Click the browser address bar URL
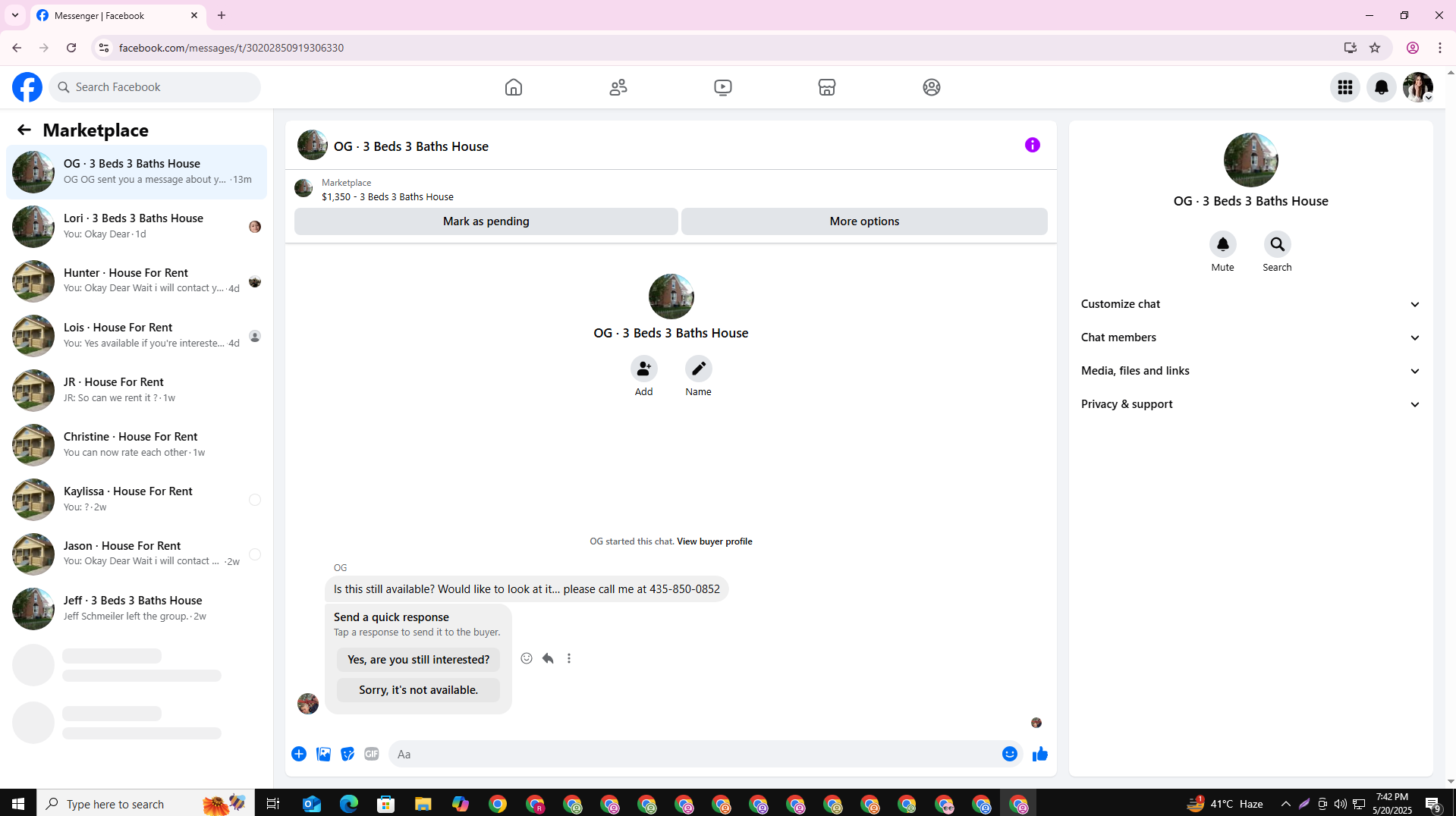The height and width of the screenshot is (816, 1456). pos(231,48)
